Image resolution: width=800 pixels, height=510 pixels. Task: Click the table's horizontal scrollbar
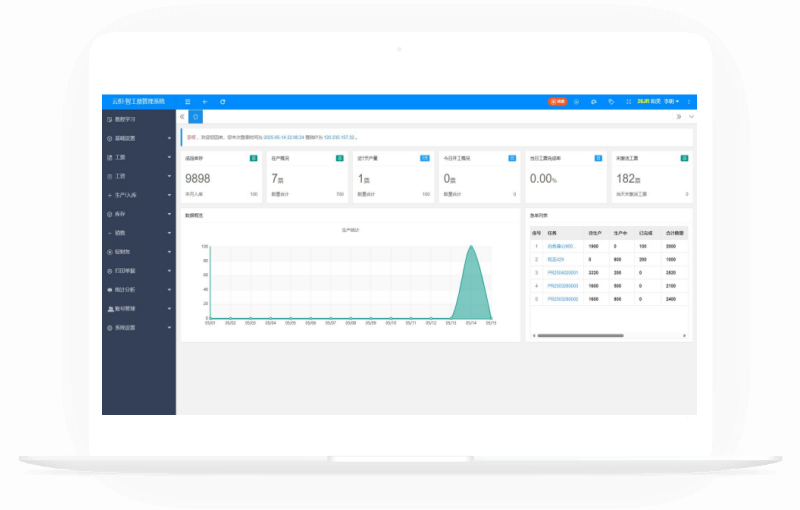(582, 335)
